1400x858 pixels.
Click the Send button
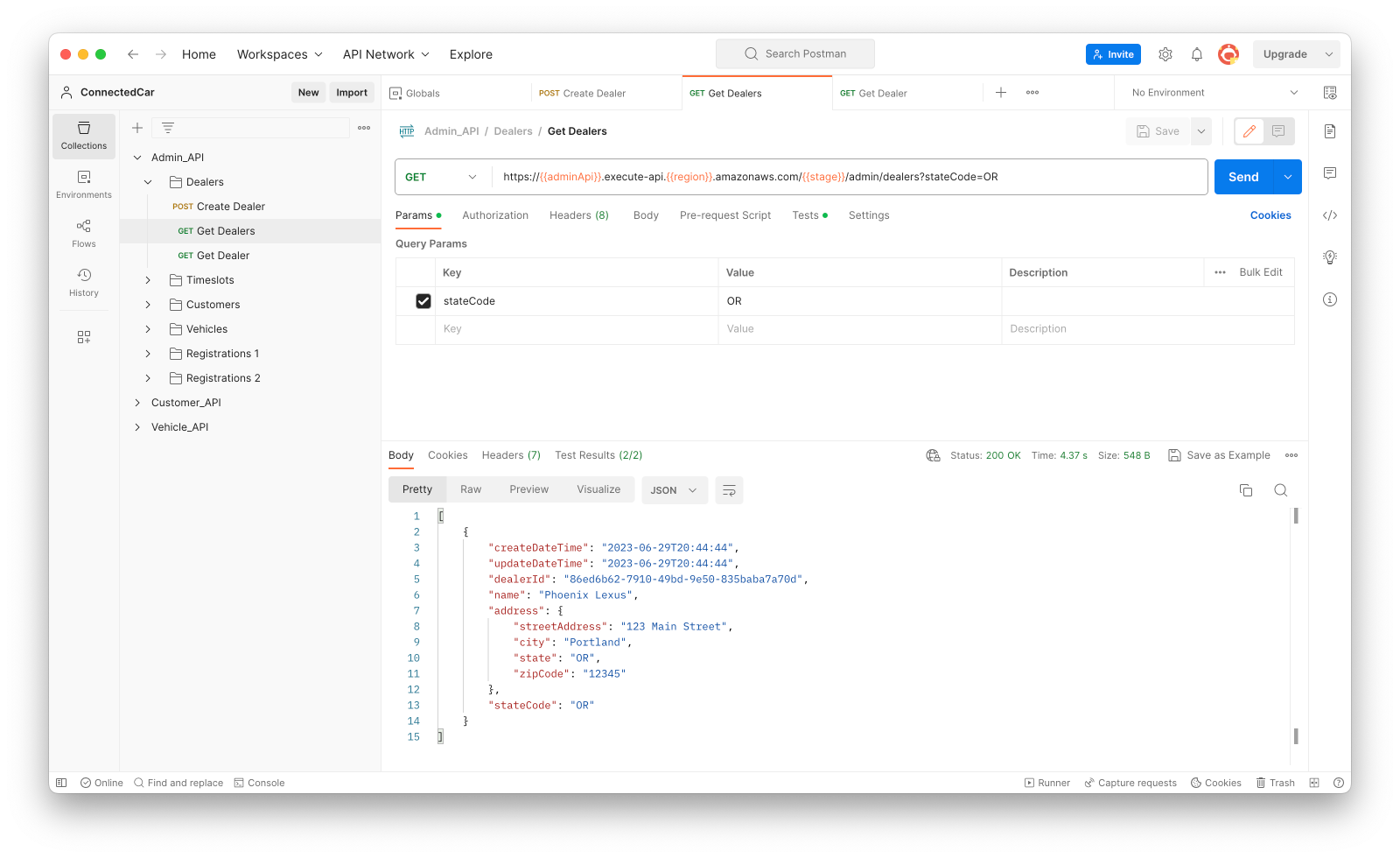[1243, 177]
